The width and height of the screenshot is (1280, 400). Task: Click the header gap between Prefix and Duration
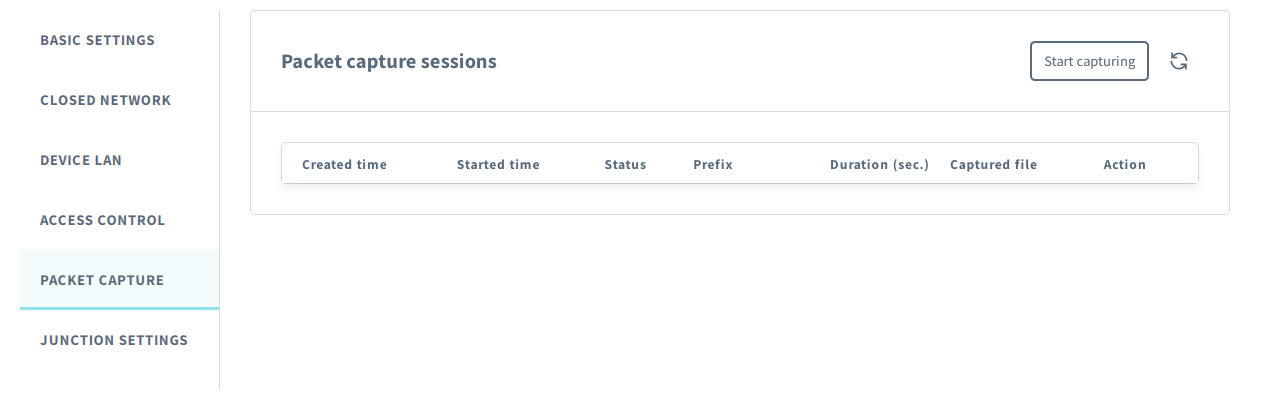click(x=781, y=164)
